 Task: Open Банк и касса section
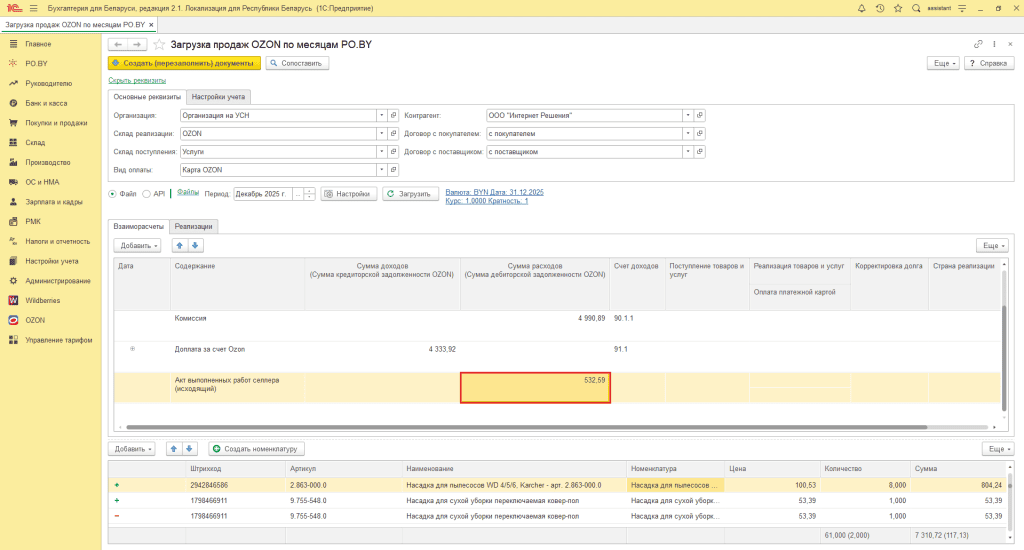pos(46,103)
